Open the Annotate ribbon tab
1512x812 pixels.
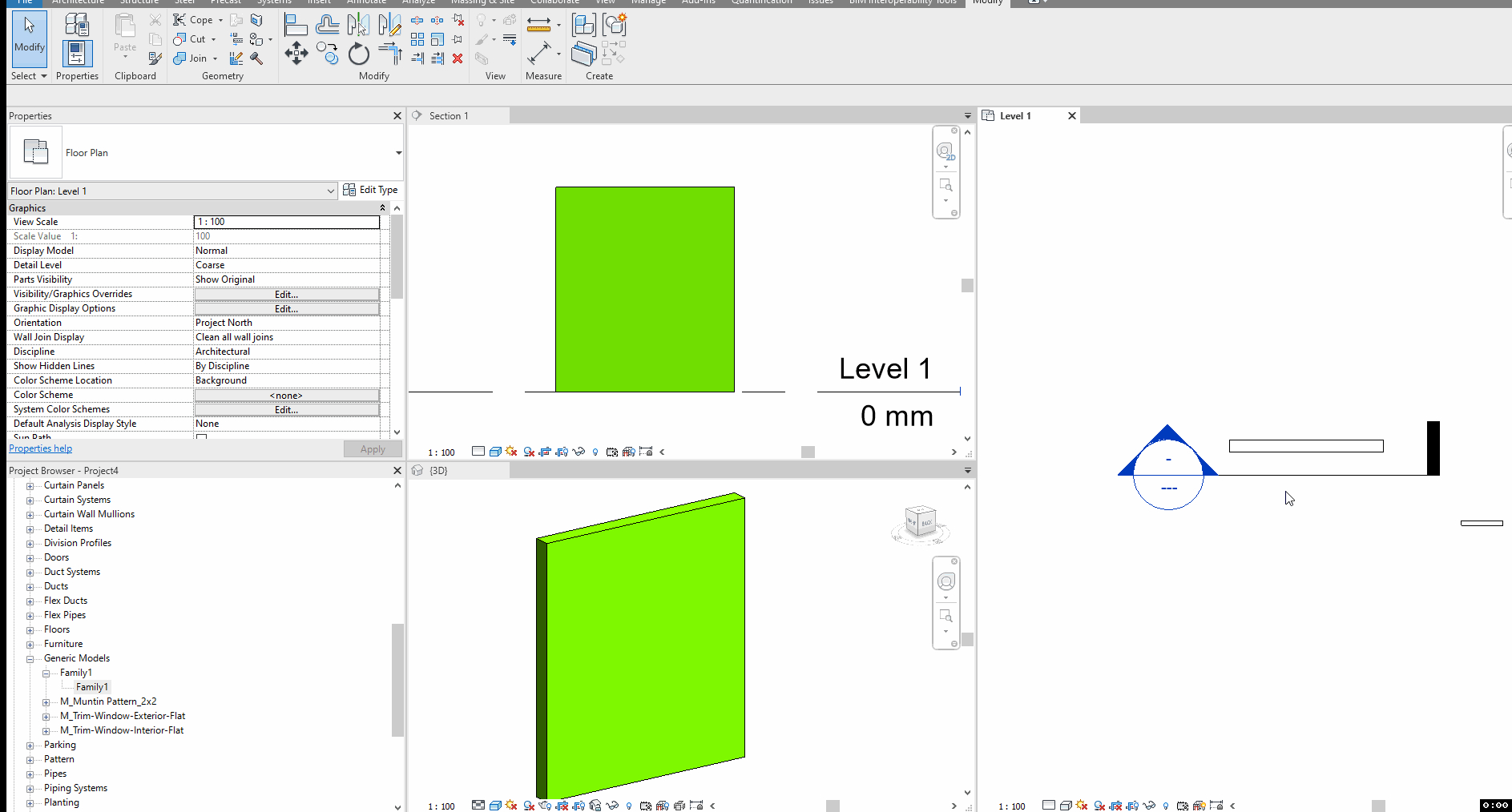tap(366, 2)
